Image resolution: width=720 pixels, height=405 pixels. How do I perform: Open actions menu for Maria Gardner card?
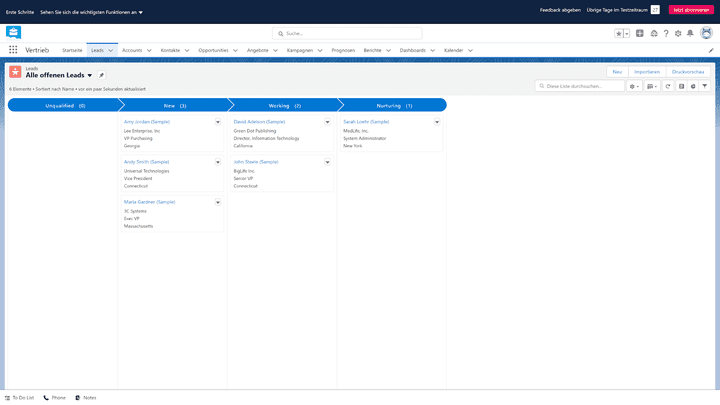[x=218, y=202]
